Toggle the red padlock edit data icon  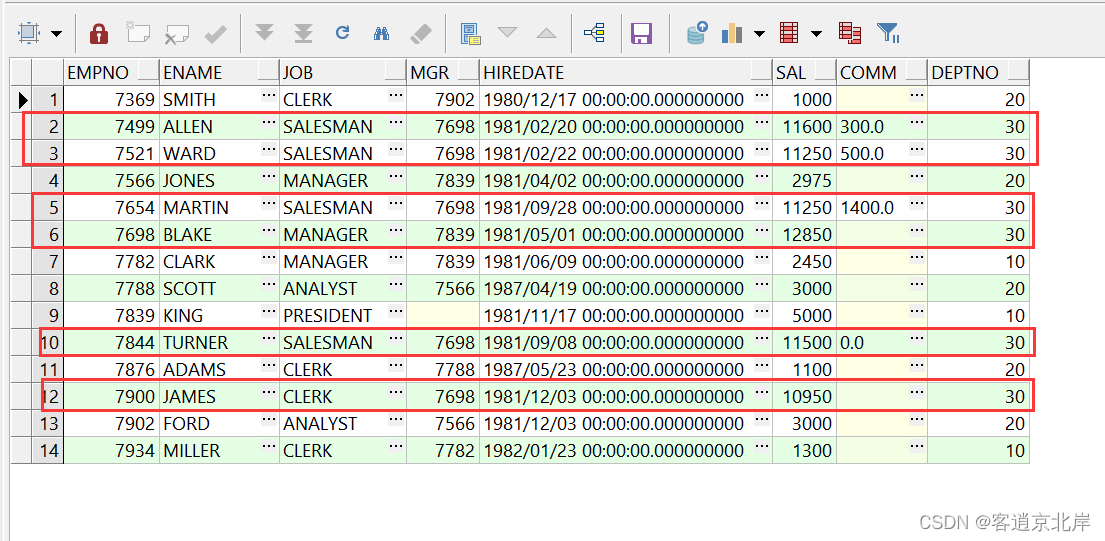(x=99, y=33)
